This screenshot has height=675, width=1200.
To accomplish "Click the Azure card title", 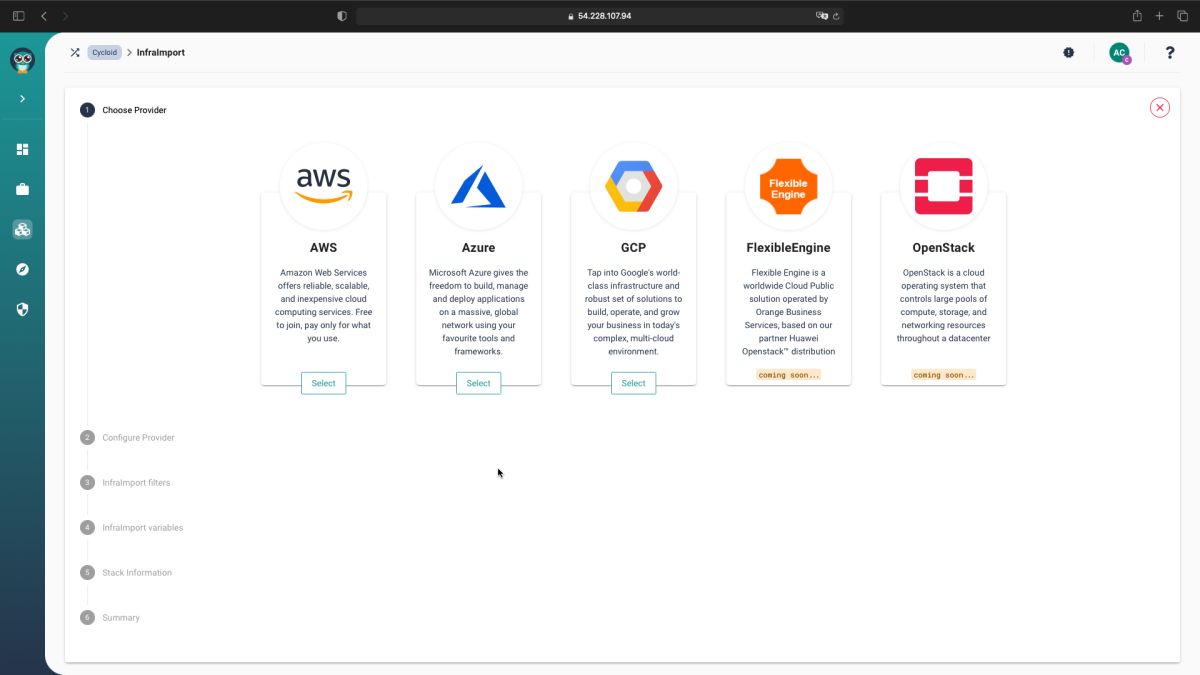I will tap(478, 247).
